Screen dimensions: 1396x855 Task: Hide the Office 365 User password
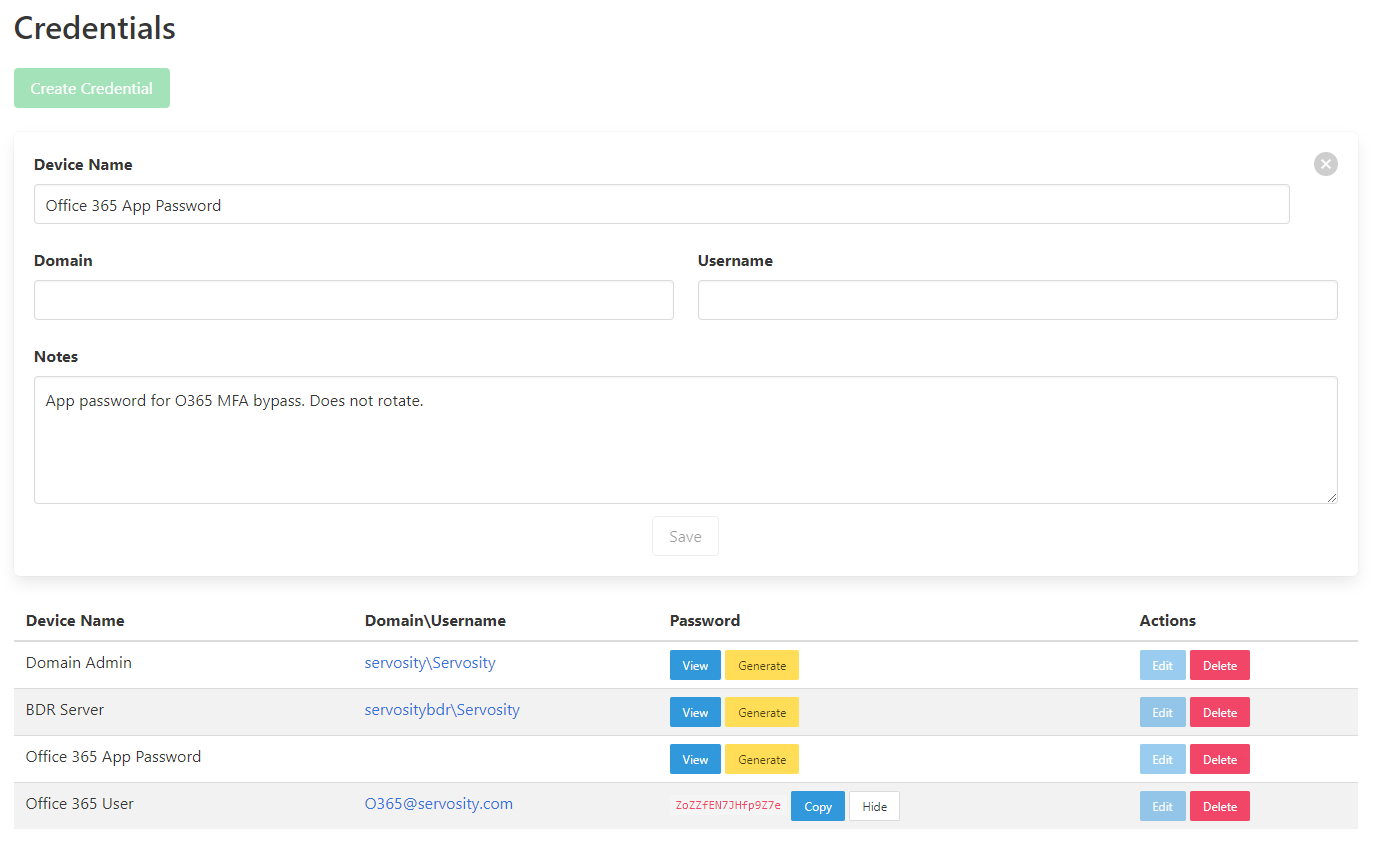click(x=874, y=807)
